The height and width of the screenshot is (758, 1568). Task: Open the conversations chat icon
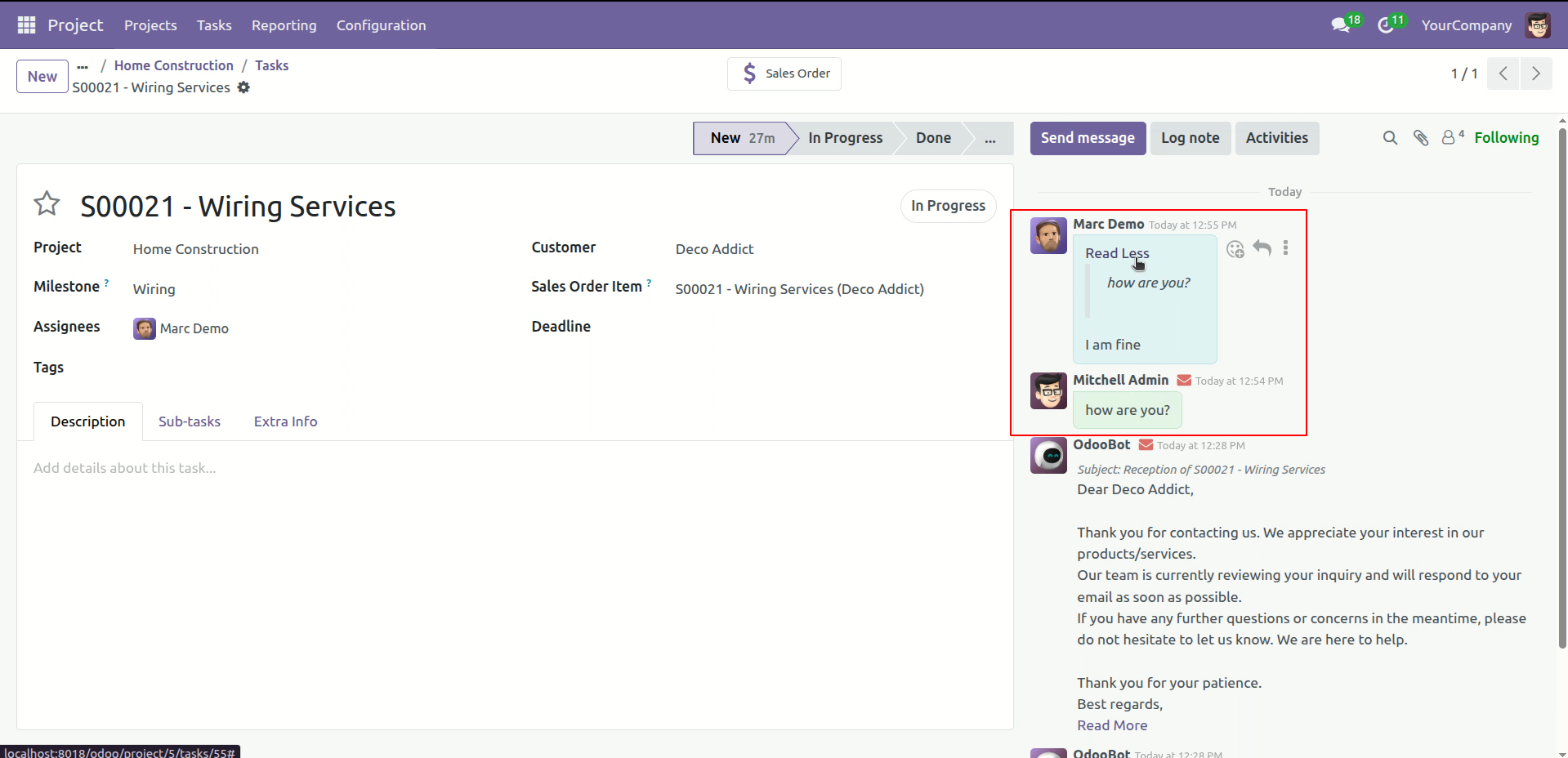pos(1340,25)
